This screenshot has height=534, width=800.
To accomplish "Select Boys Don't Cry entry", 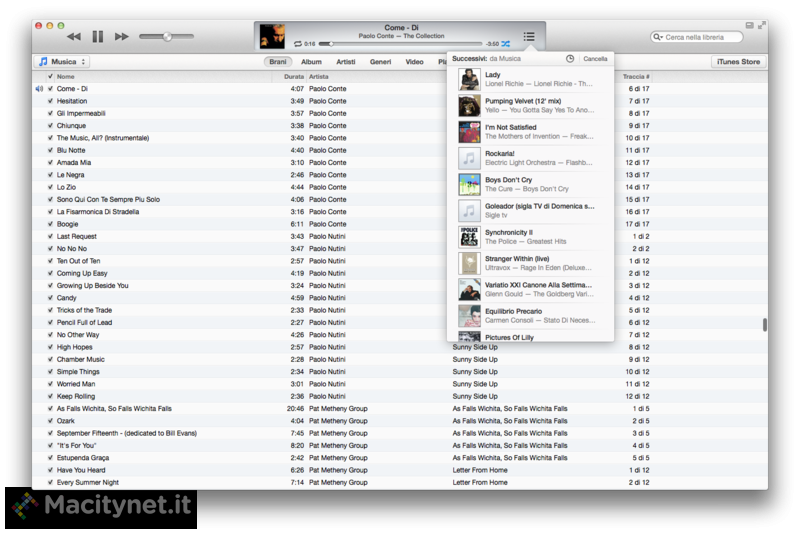I will (x=530, y=184).
